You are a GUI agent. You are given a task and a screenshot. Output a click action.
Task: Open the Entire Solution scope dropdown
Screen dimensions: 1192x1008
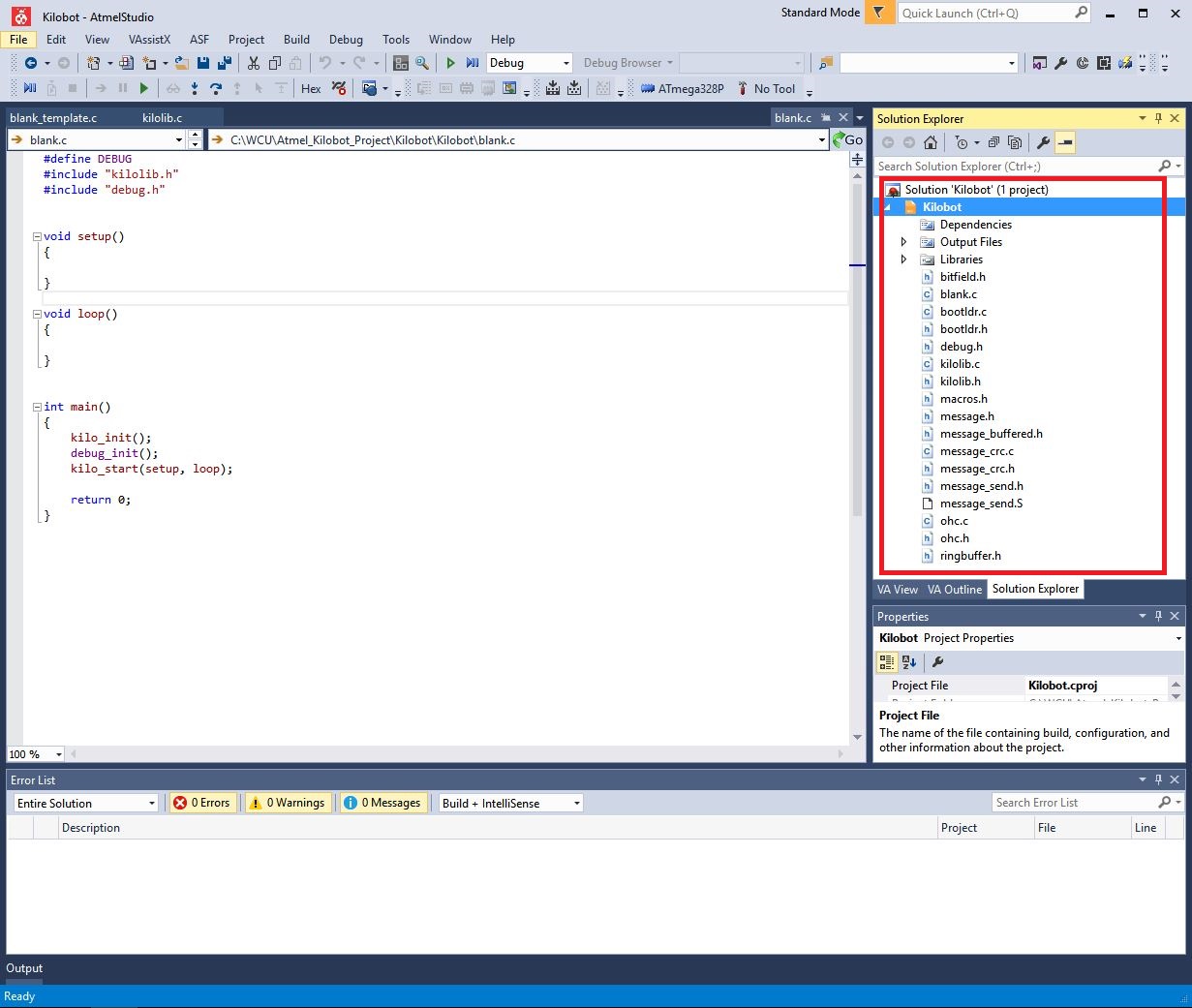pyautogui.click(x=85, y=803)
